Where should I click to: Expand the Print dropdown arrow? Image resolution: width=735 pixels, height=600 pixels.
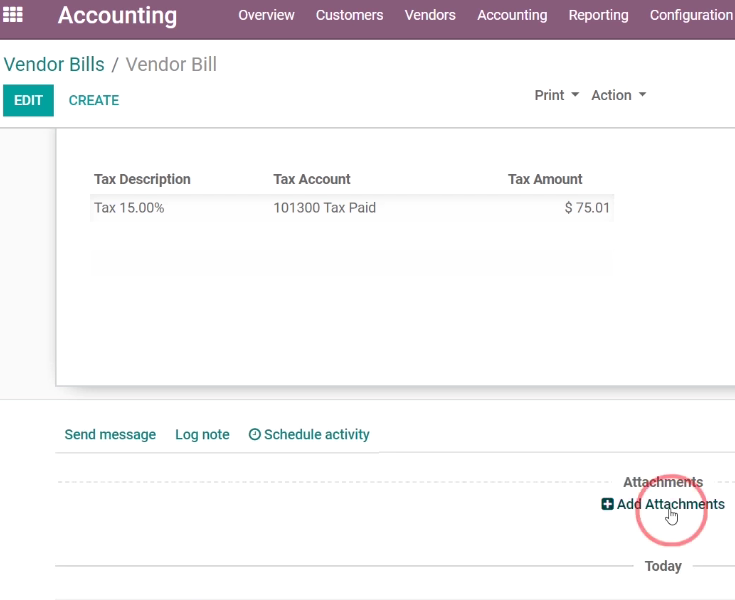coord(575,95)
